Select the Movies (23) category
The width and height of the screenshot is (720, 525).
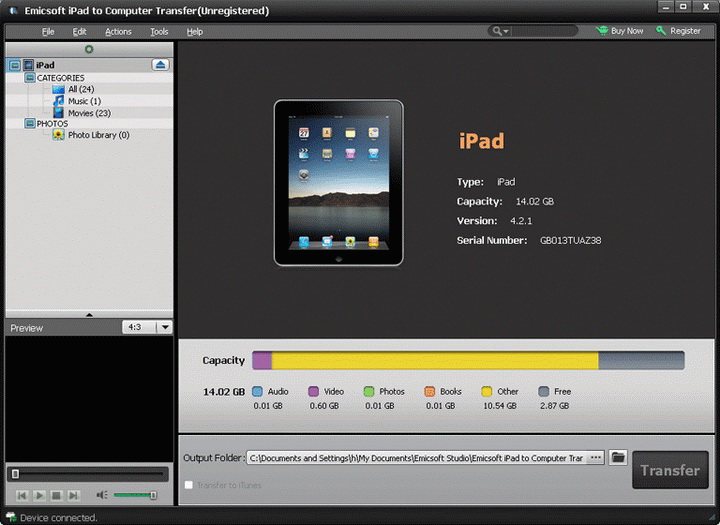[x=90, y=113]
